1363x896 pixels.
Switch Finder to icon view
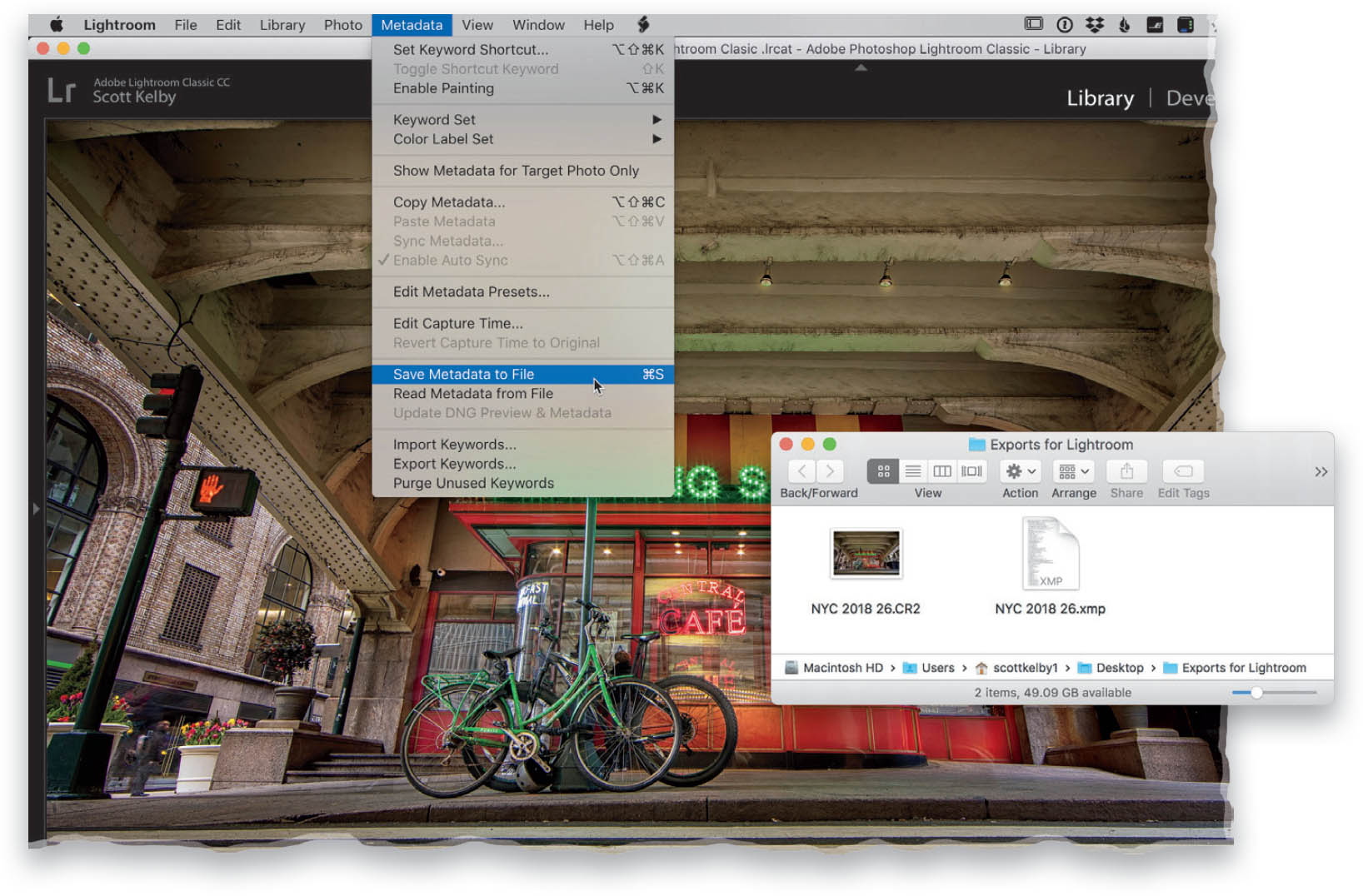coord(883,471)
